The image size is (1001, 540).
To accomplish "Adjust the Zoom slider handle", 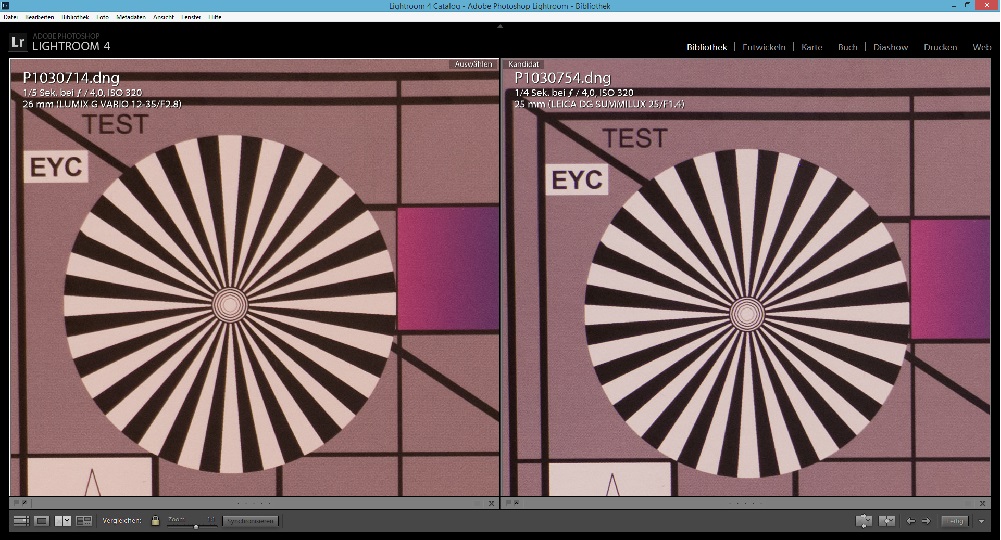I will (x=195, y=525).
